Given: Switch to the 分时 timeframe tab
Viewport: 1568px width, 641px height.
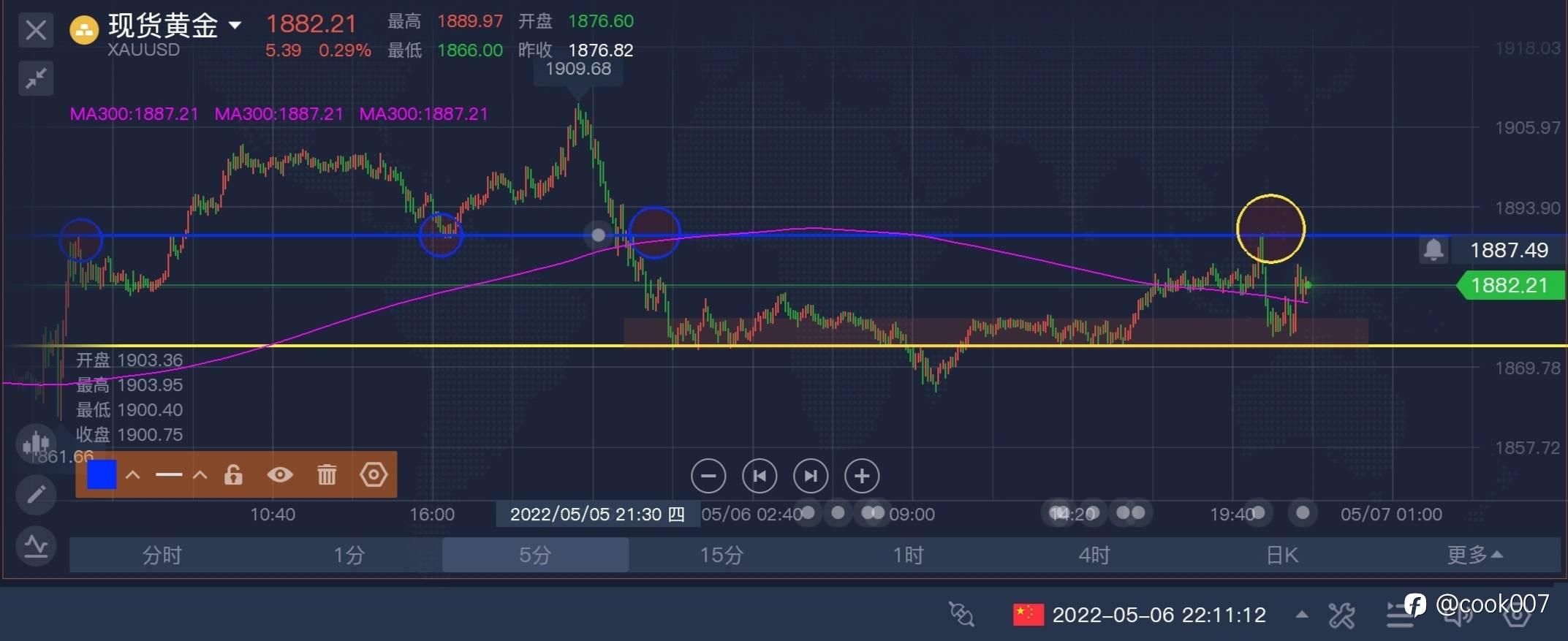Looking at the screenshot, I should (162, 555).
